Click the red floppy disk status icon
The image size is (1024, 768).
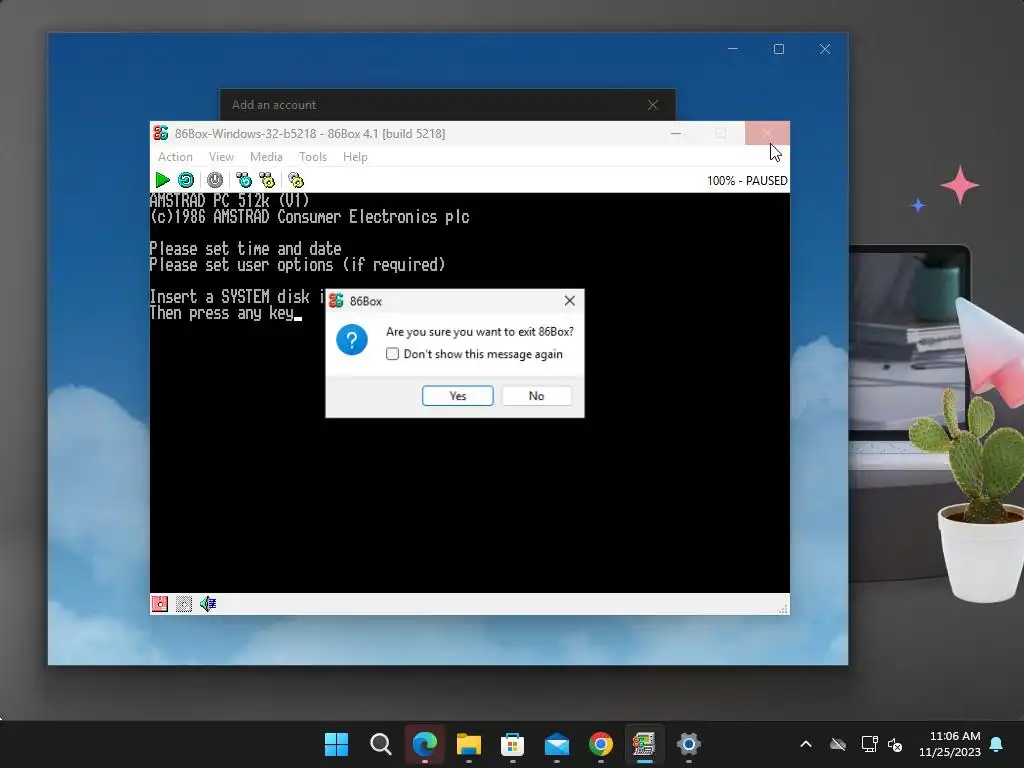click(x=160, y=604)
